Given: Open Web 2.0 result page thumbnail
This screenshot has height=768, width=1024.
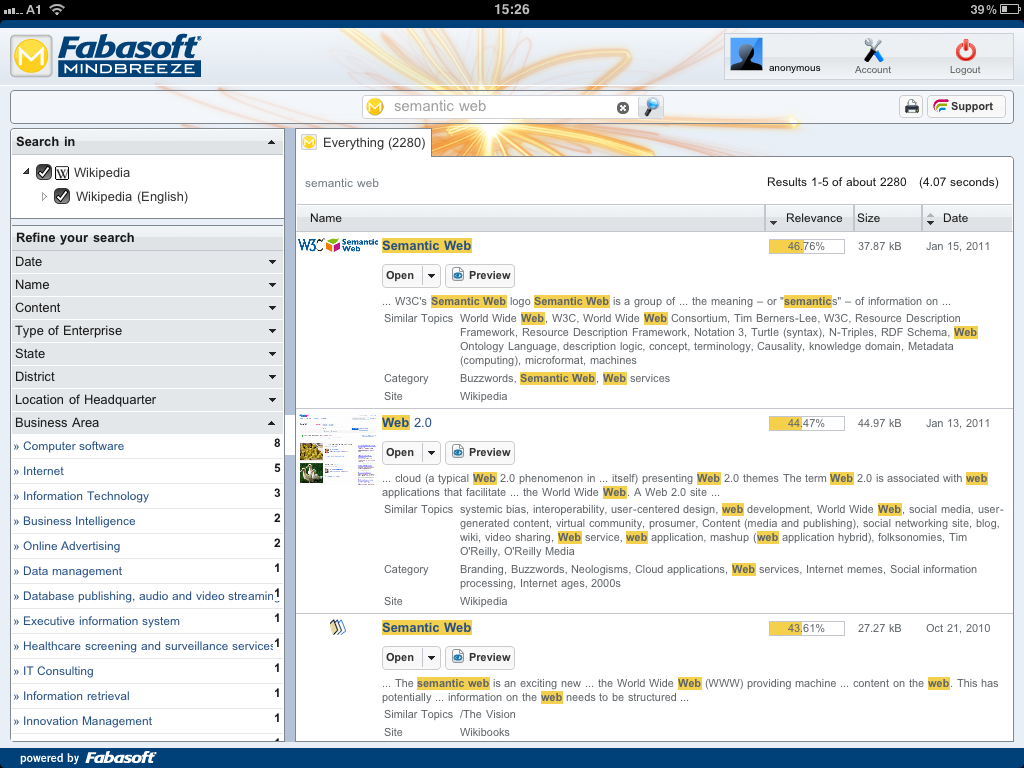Looking at the screenshot, I should pos(338,449).
